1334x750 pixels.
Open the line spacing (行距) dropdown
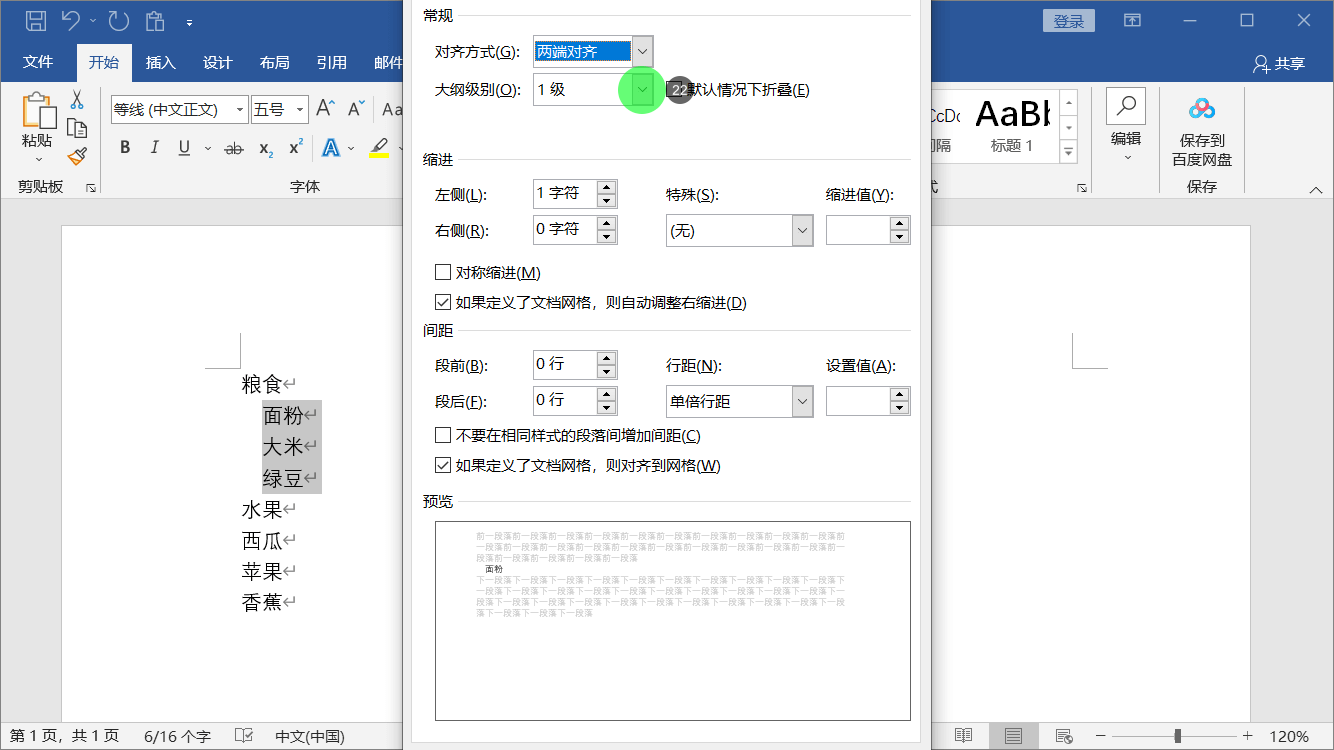point(802,401)
